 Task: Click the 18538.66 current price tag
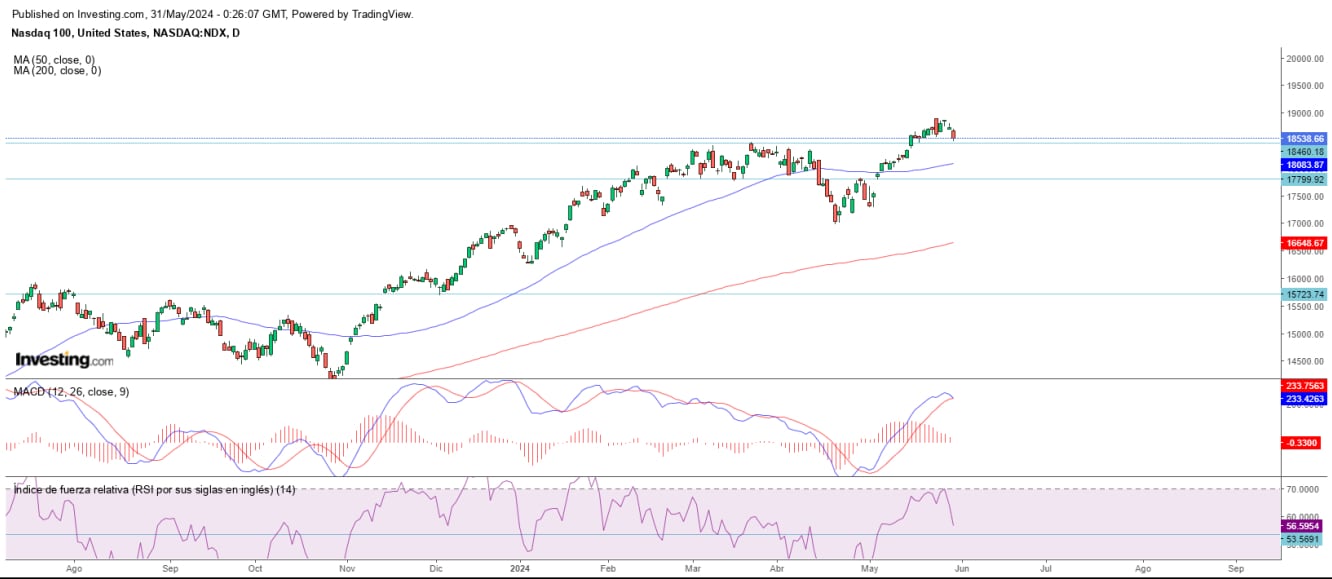point(1305,138)
